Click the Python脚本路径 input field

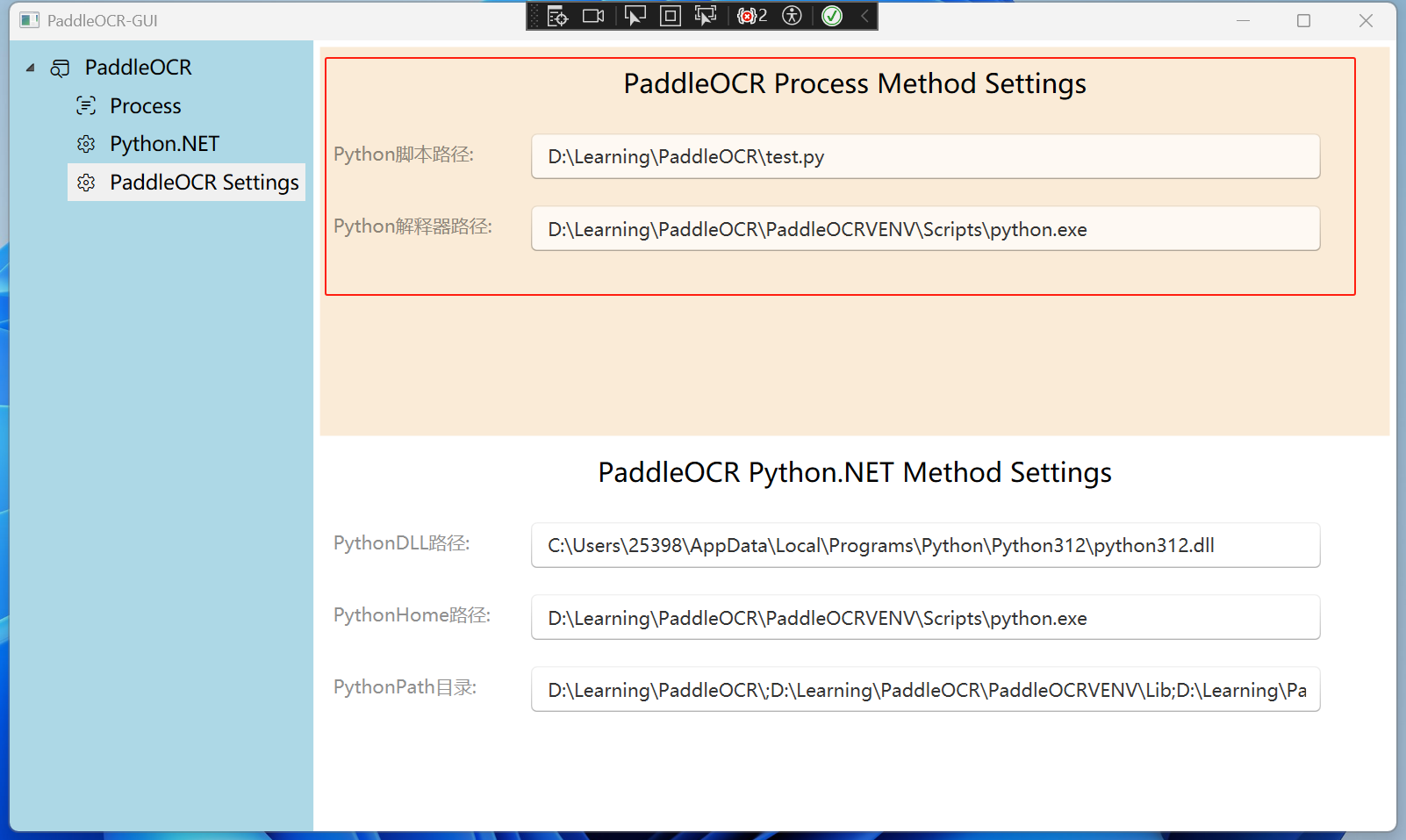pos(924,156)
